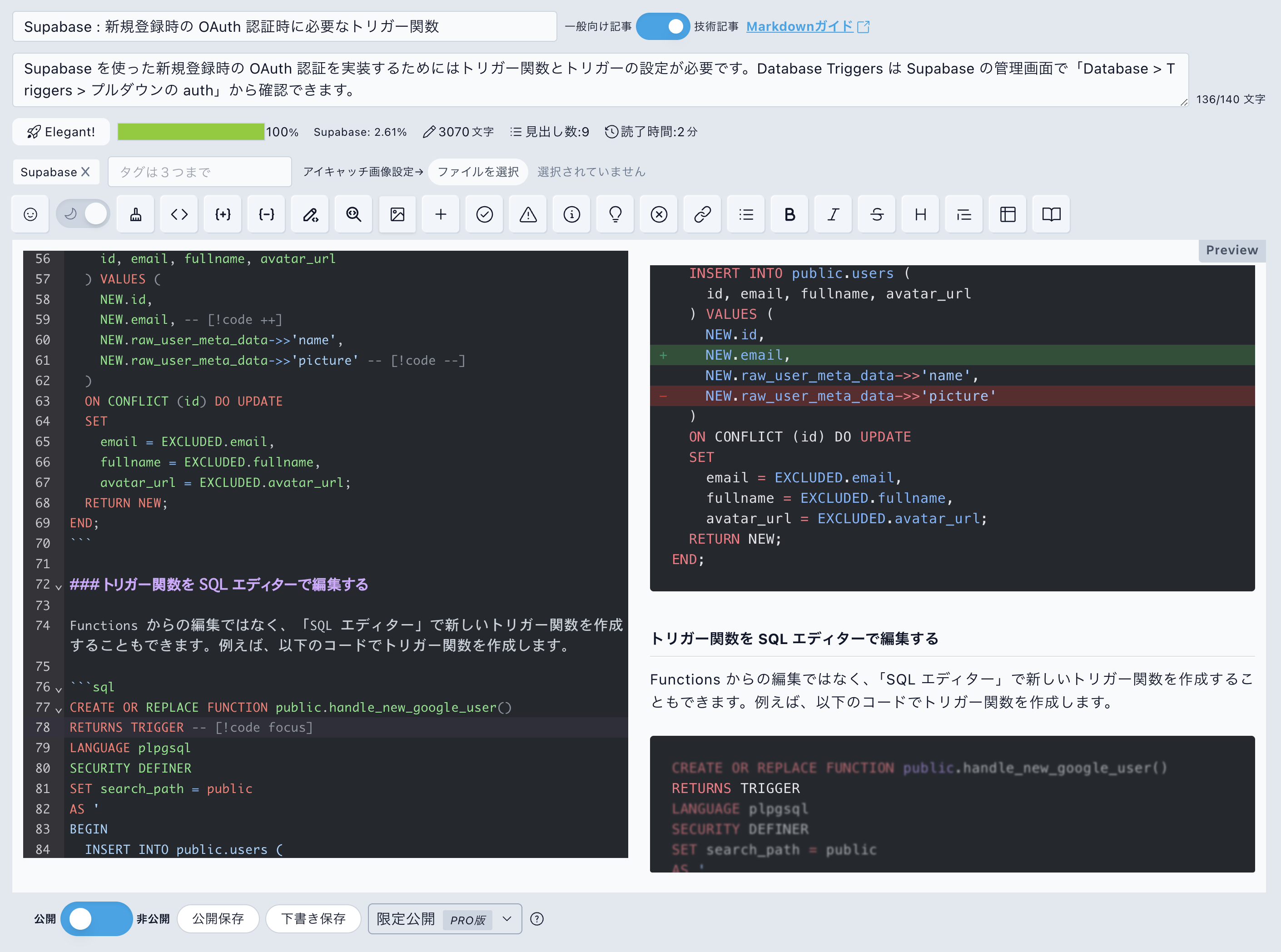Click the Elegant! rocket button
Image resolution: width=1281 pixels, height=952 pixels.
61,132
